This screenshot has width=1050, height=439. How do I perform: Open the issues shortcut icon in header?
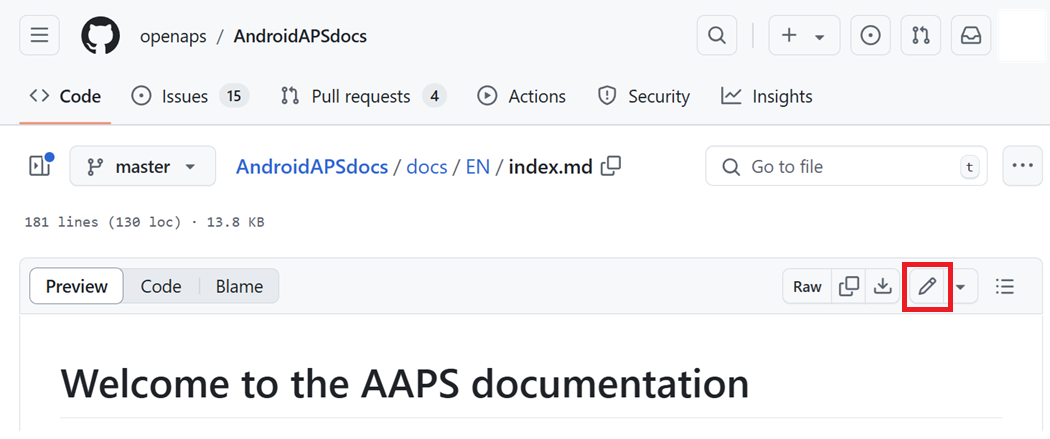pyautogui.click(x=870, y=35)
